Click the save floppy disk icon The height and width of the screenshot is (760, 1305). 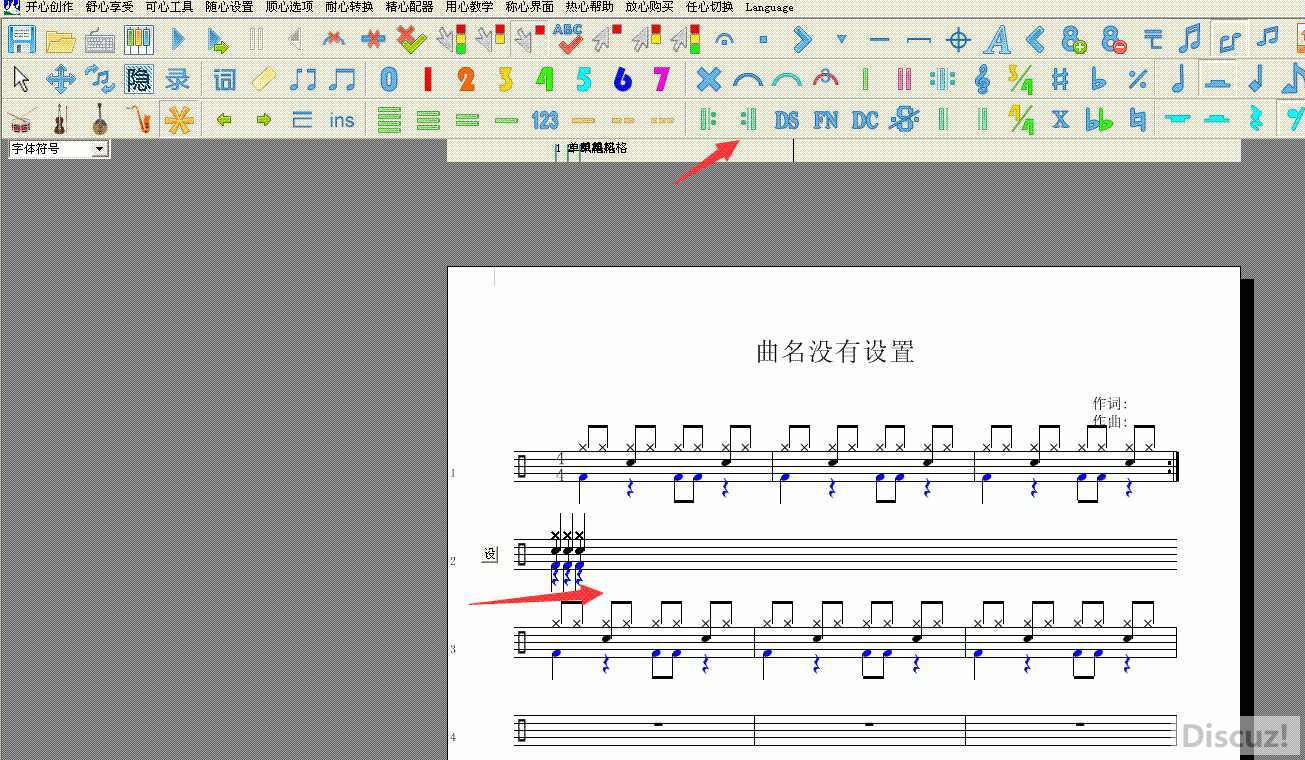21,40
